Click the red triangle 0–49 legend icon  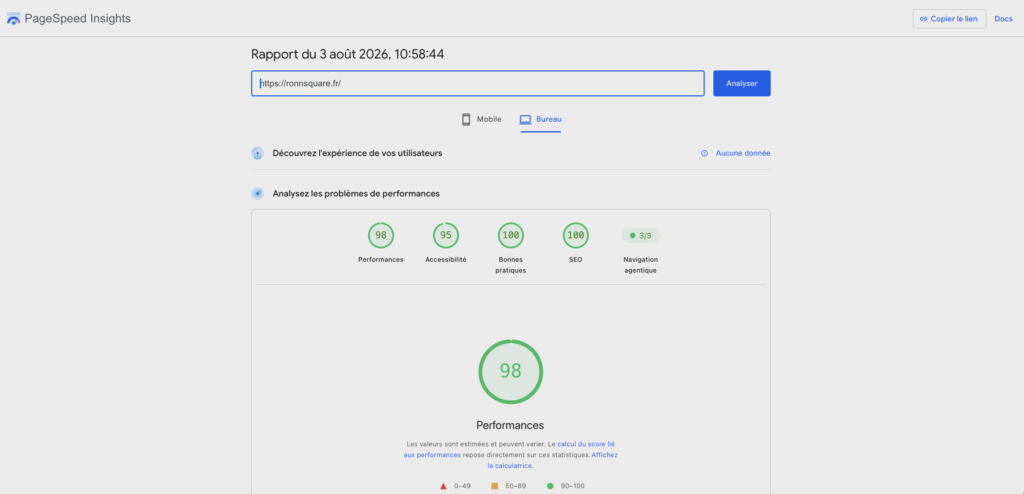[x=443, y=486]
